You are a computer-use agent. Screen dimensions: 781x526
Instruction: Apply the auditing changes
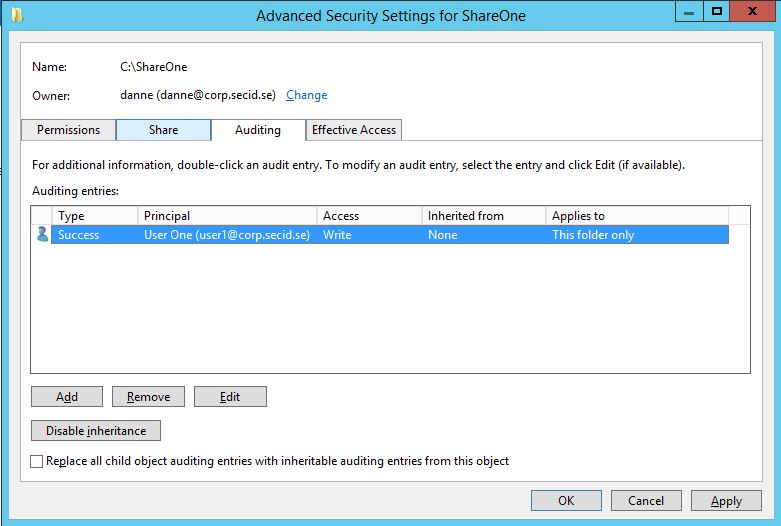tap(726, 501)
